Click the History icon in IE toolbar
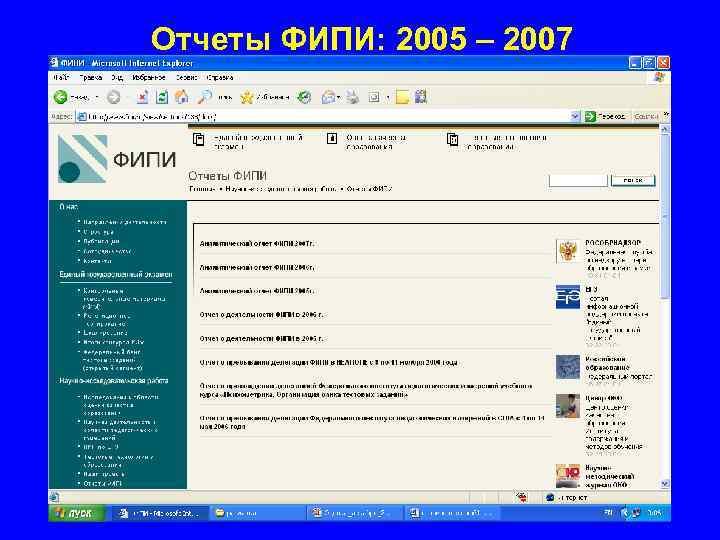The image size is (720, 540). [304, 97]
